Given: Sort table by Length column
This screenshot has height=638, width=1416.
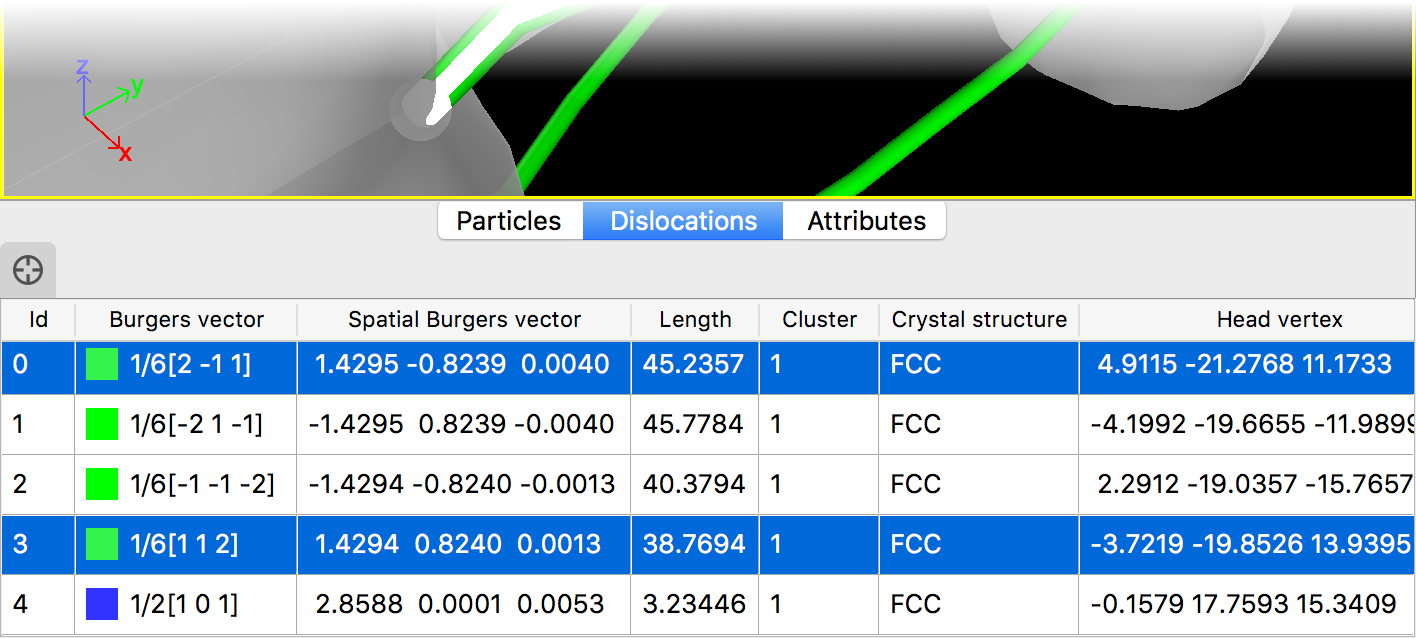Looking at the screenshot, I should coord(695,320).
